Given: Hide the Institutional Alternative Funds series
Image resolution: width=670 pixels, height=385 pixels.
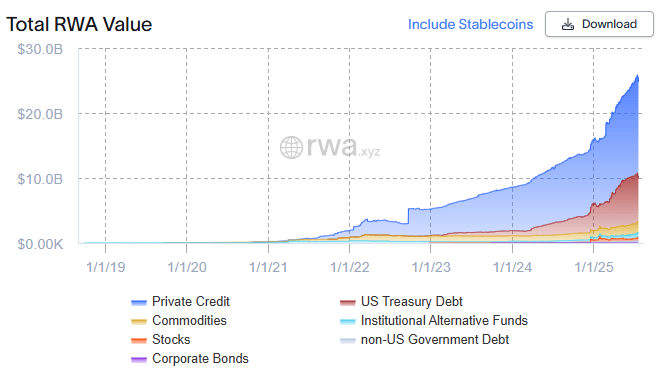Looking at the screenshot, I should 434,320.
